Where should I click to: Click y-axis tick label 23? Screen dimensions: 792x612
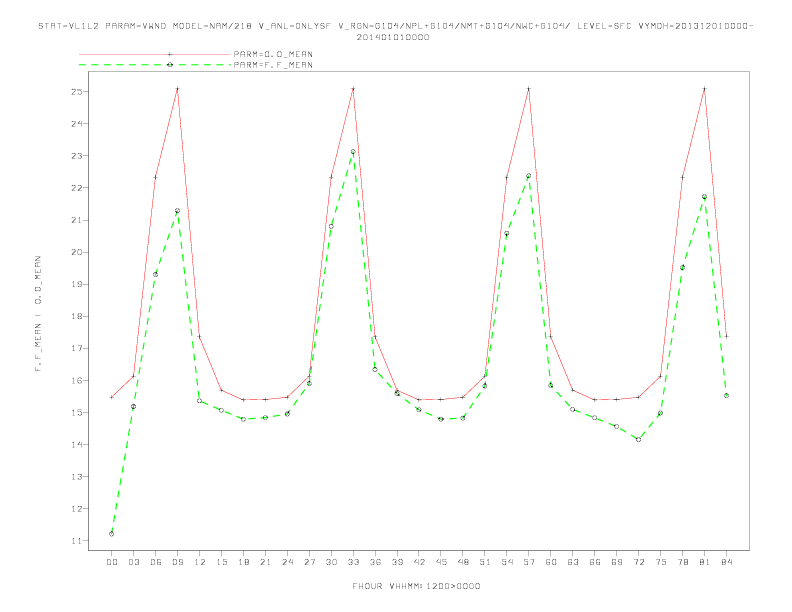pyautogui.click(x=76, y=156)
